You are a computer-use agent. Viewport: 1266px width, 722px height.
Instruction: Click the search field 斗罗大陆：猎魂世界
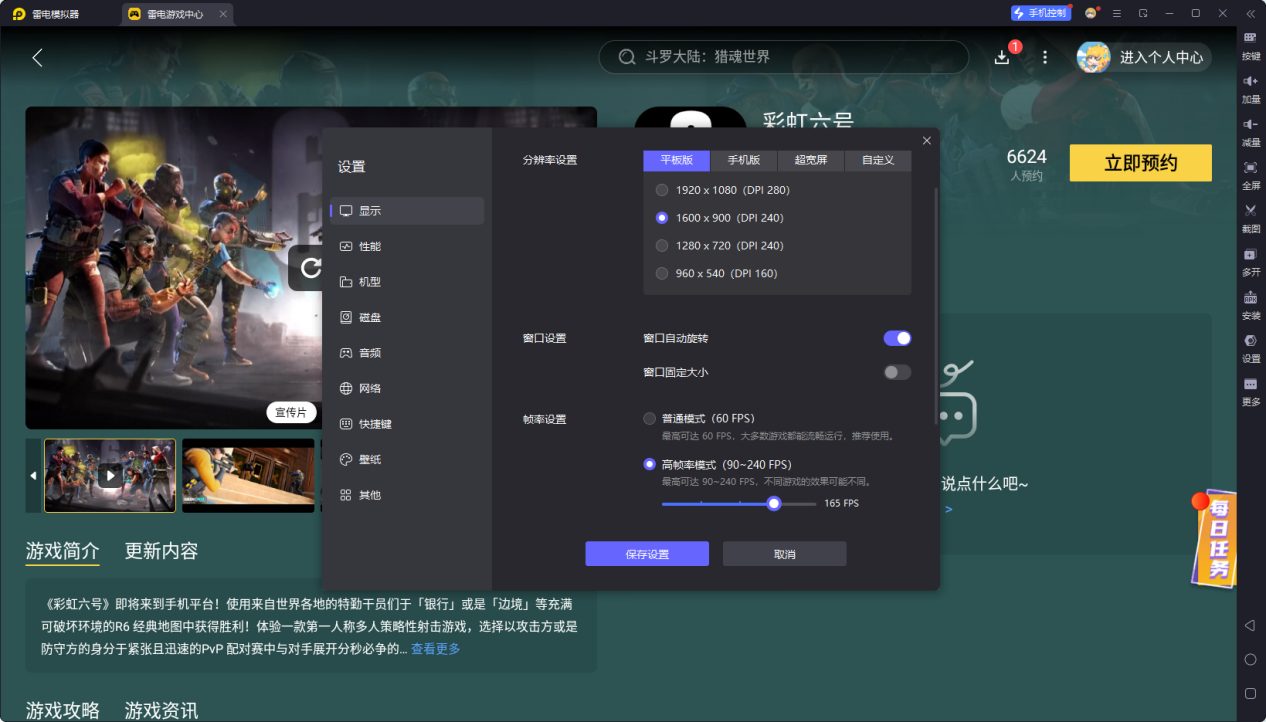[783, 57]
